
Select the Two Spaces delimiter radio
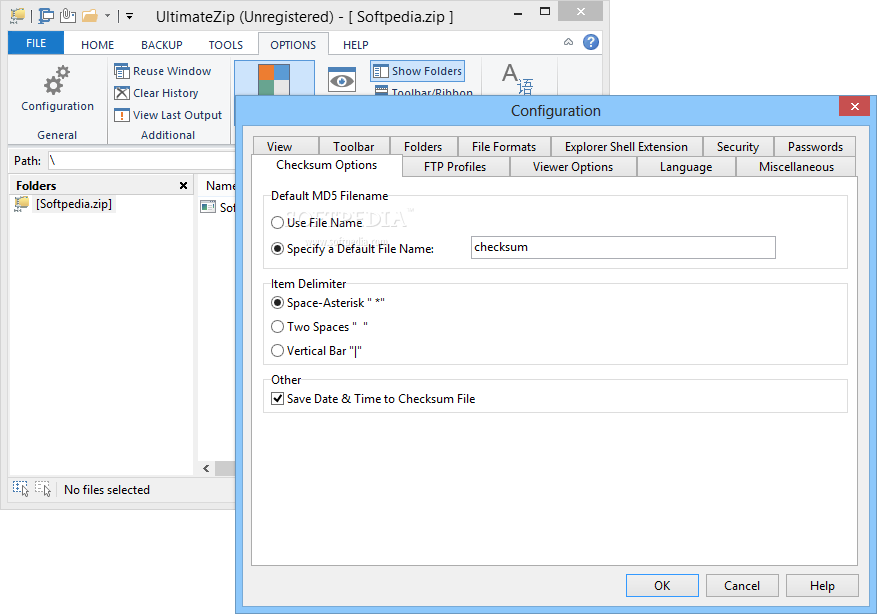[277, 327]
